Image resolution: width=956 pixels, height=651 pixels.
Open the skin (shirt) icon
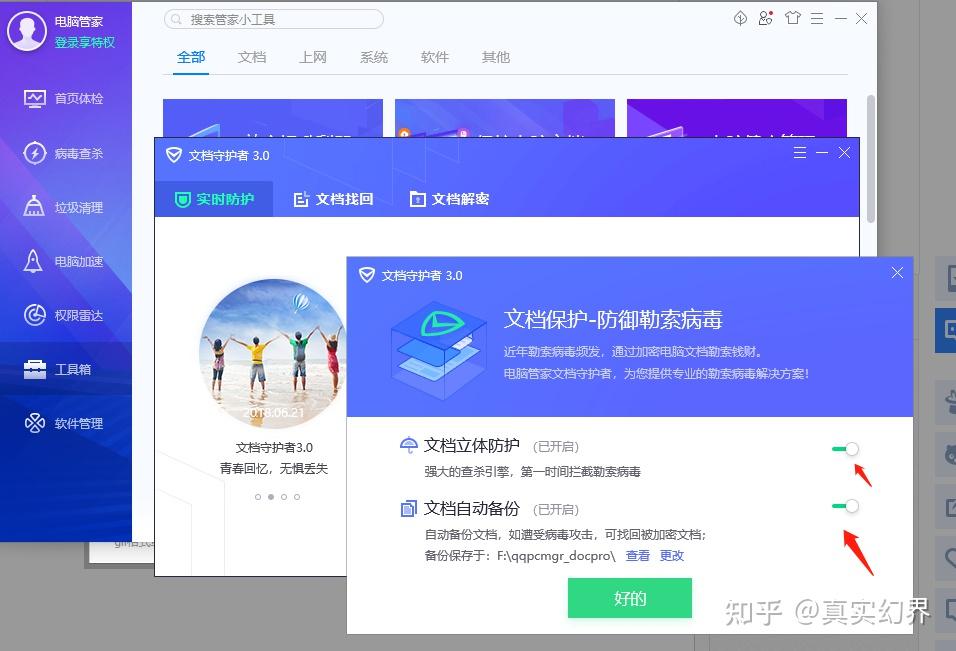pyautogui.click(x=793, y=18)
